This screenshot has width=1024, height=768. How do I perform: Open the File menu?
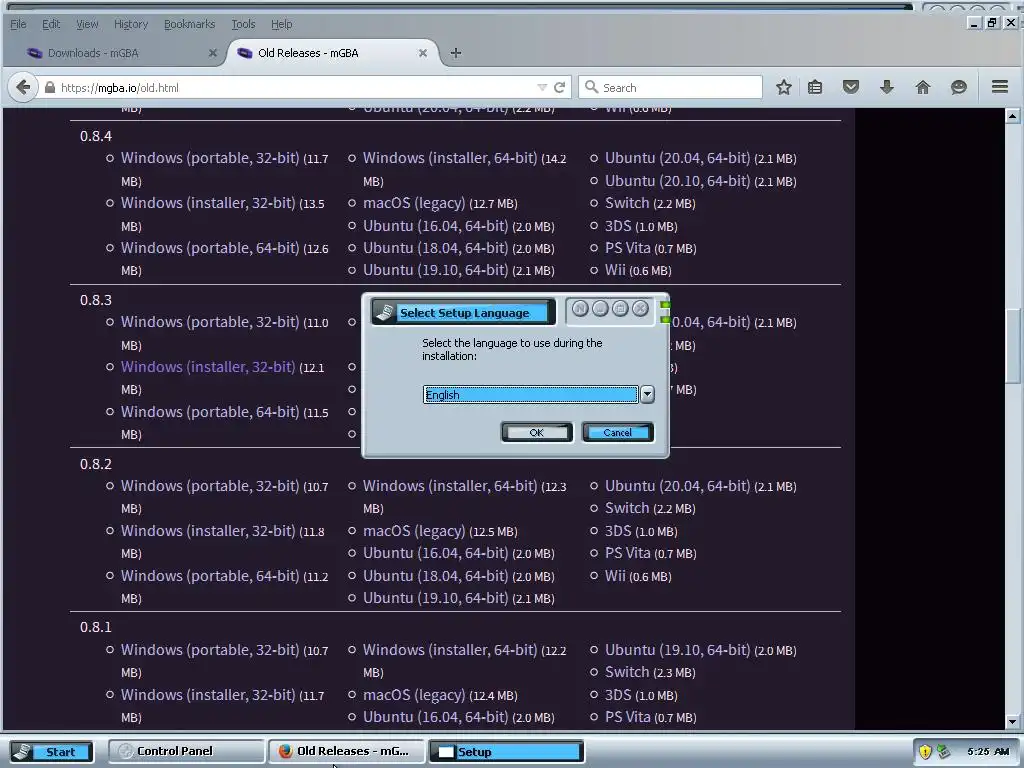tap(18, 24)
